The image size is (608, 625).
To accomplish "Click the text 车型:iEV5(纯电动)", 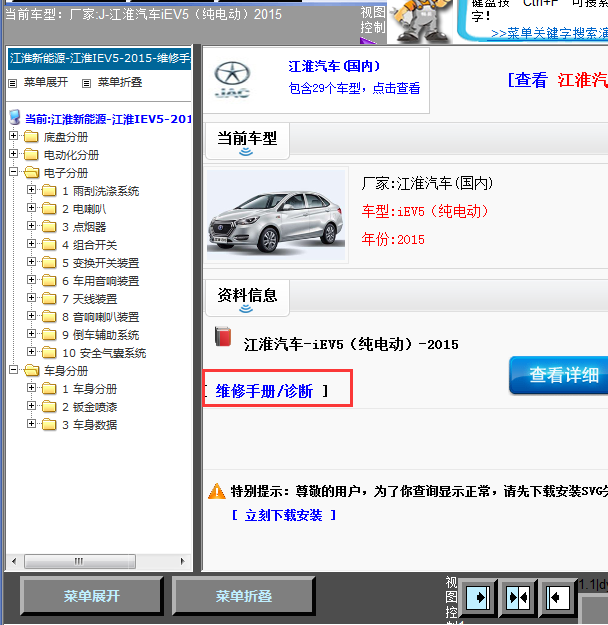I will point(425,211).
